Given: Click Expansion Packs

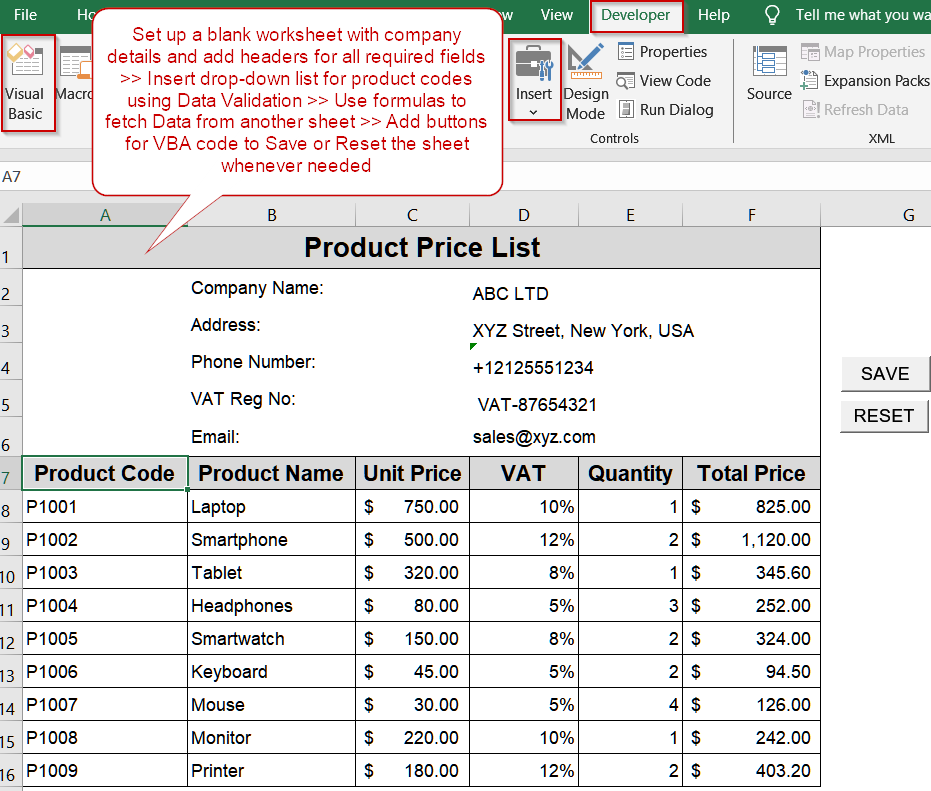Looking at the screenshot, I should 865,81.
